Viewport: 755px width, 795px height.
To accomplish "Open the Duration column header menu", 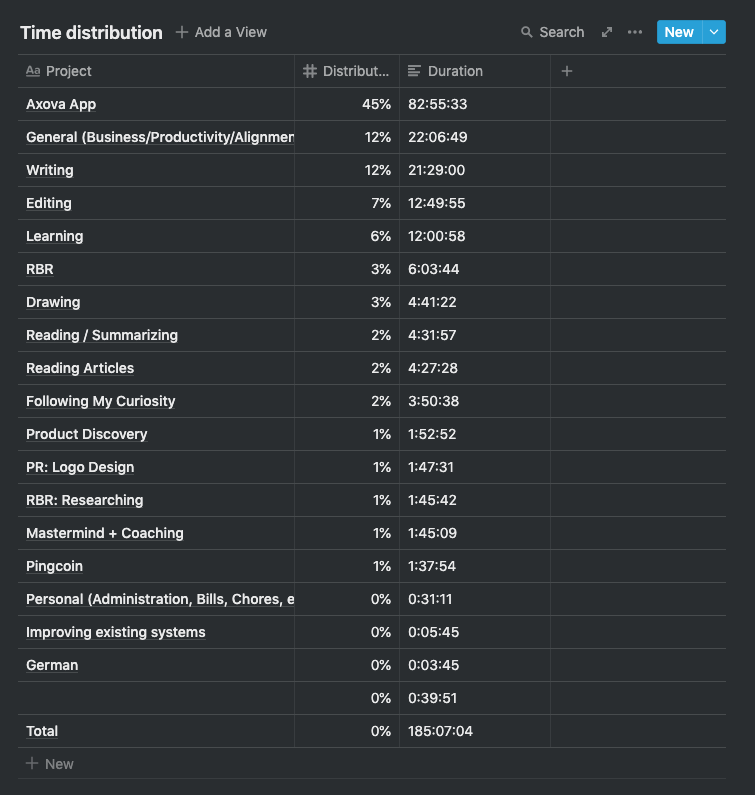I will coord(455,71).
